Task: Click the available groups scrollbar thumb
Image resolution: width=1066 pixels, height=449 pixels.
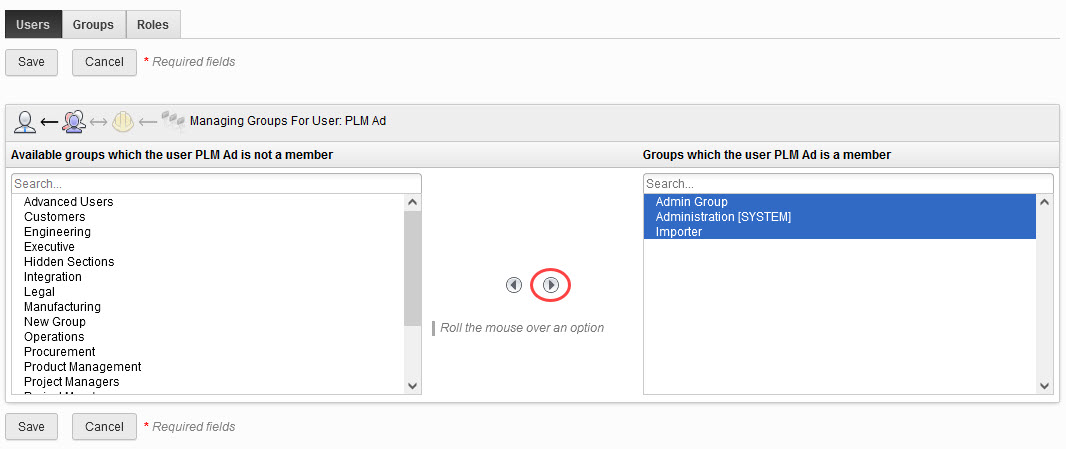Action: 413,268
